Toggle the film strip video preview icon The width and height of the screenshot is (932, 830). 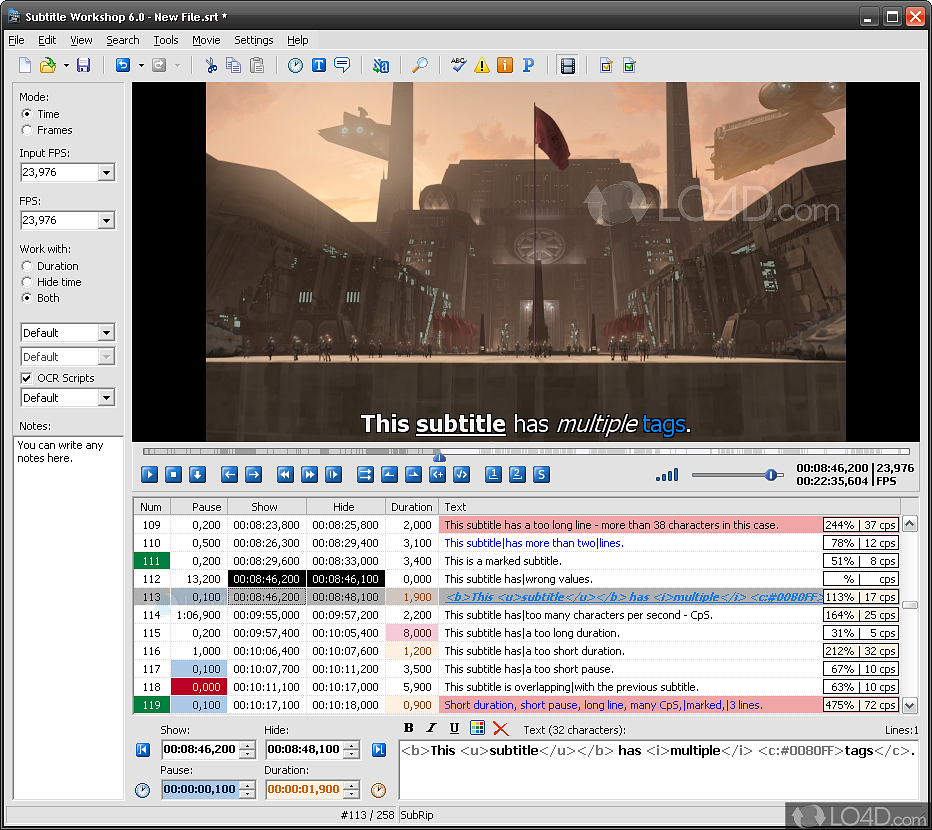pos(568,66)
